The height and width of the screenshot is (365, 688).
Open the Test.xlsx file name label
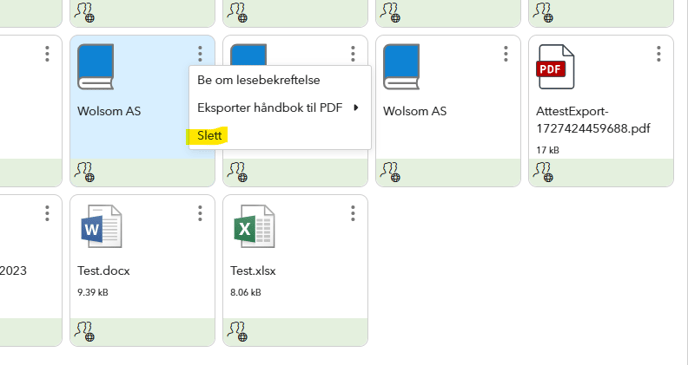coord(253,271)
